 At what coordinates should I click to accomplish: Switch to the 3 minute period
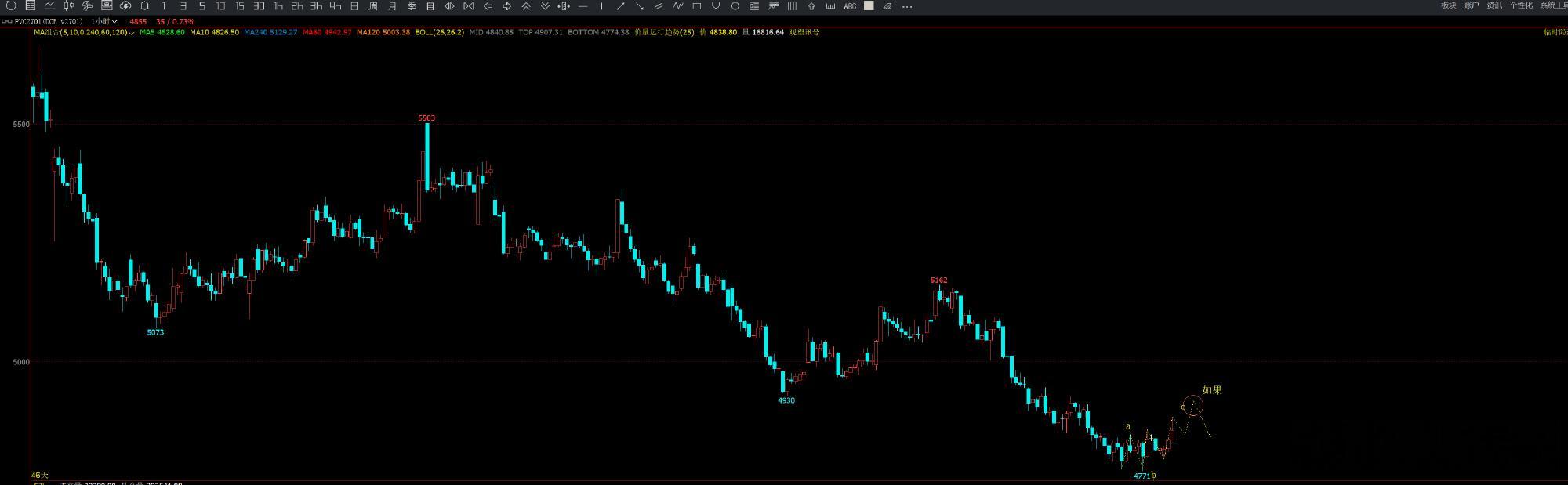coord(183,5)
